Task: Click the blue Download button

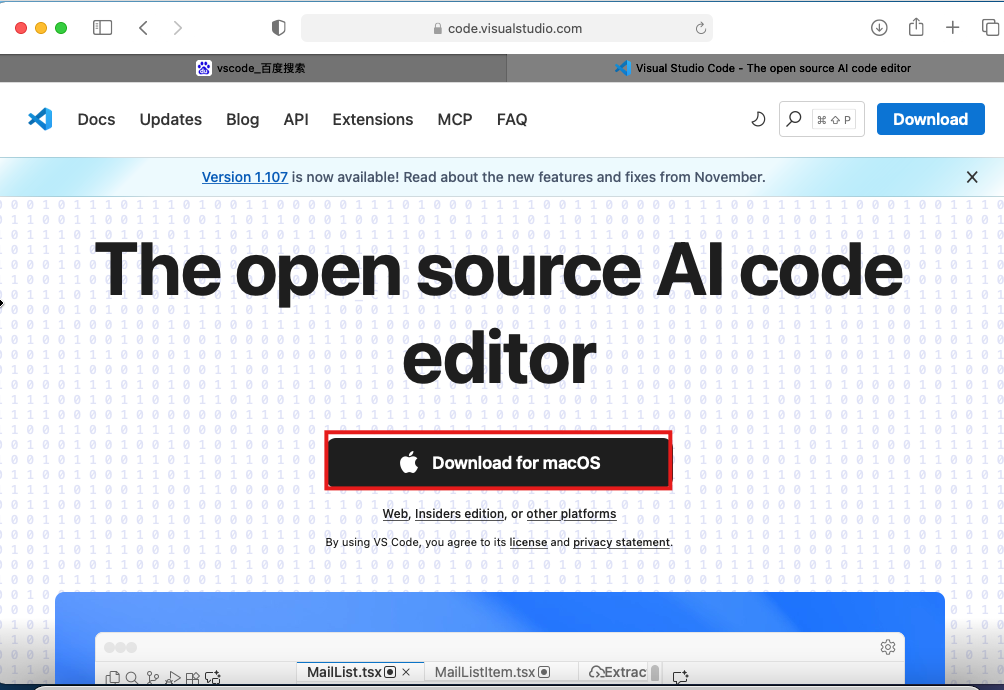Action: point(929,119)
